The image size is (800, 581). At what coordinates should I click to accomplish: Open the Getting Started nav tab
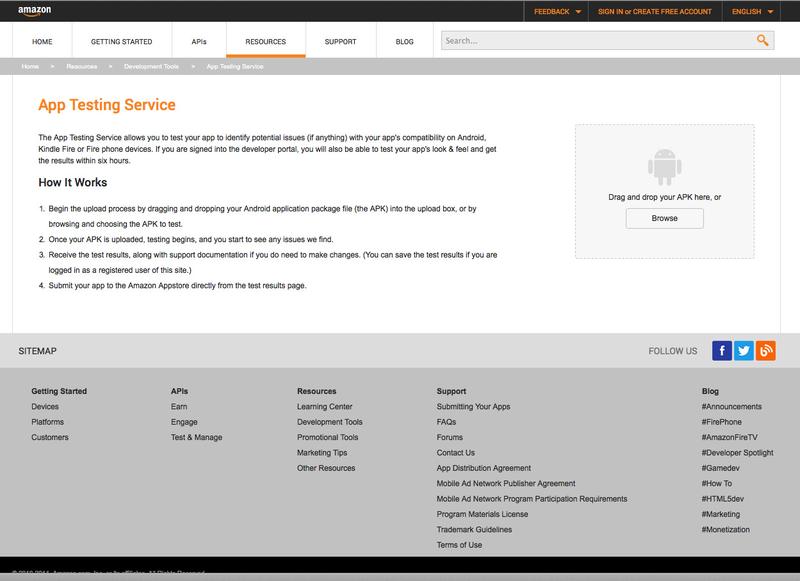click(121, 41)
